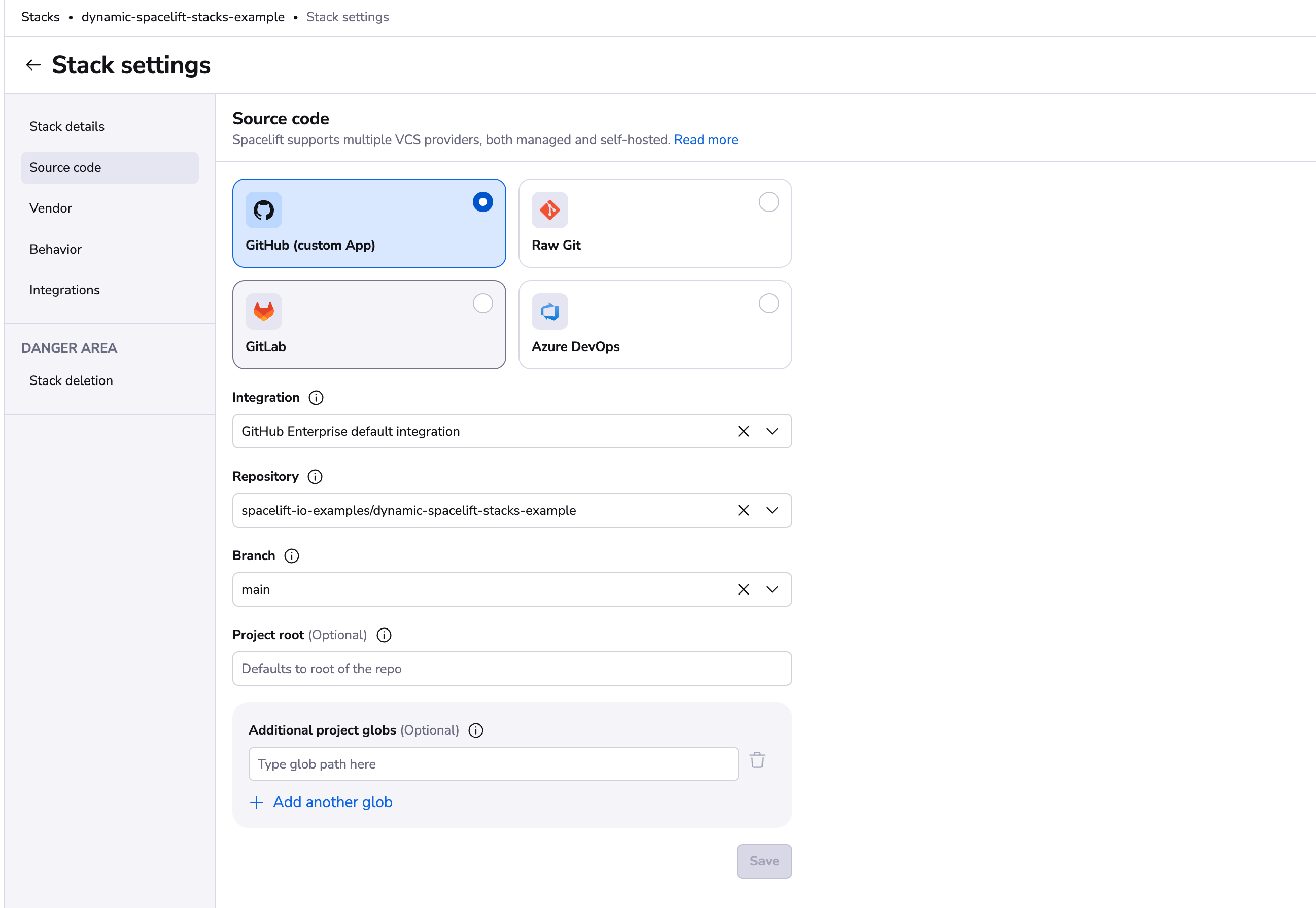Select the Raw Git radio option

(x=769, y=202)
